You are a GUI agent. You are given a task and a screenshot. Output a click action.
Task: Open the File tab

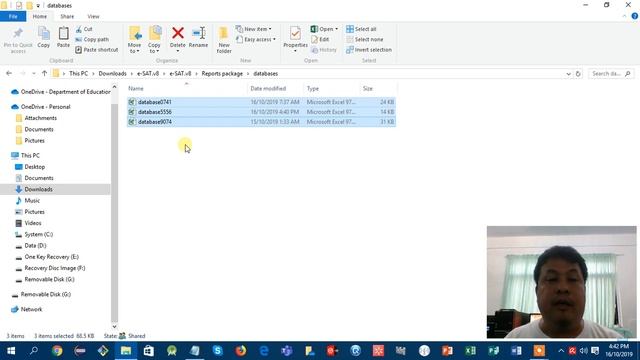pyautogui.click(x=13, y=16)
